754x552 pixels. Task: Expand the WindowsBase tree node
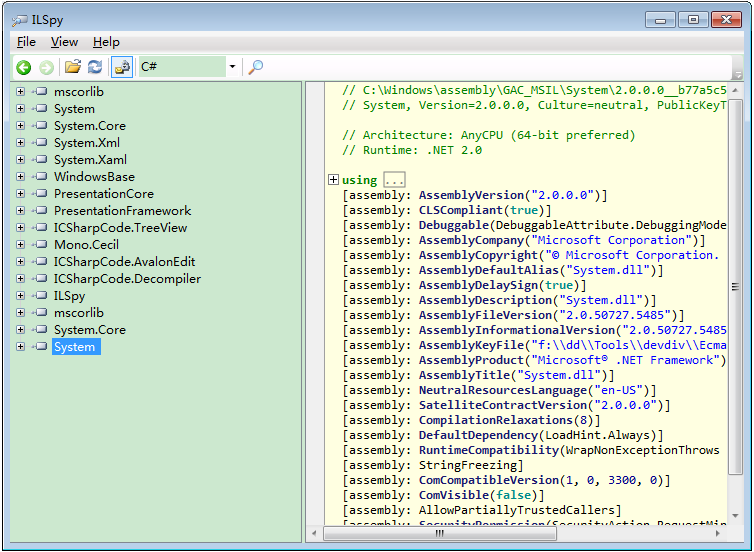tap(20, 176)
